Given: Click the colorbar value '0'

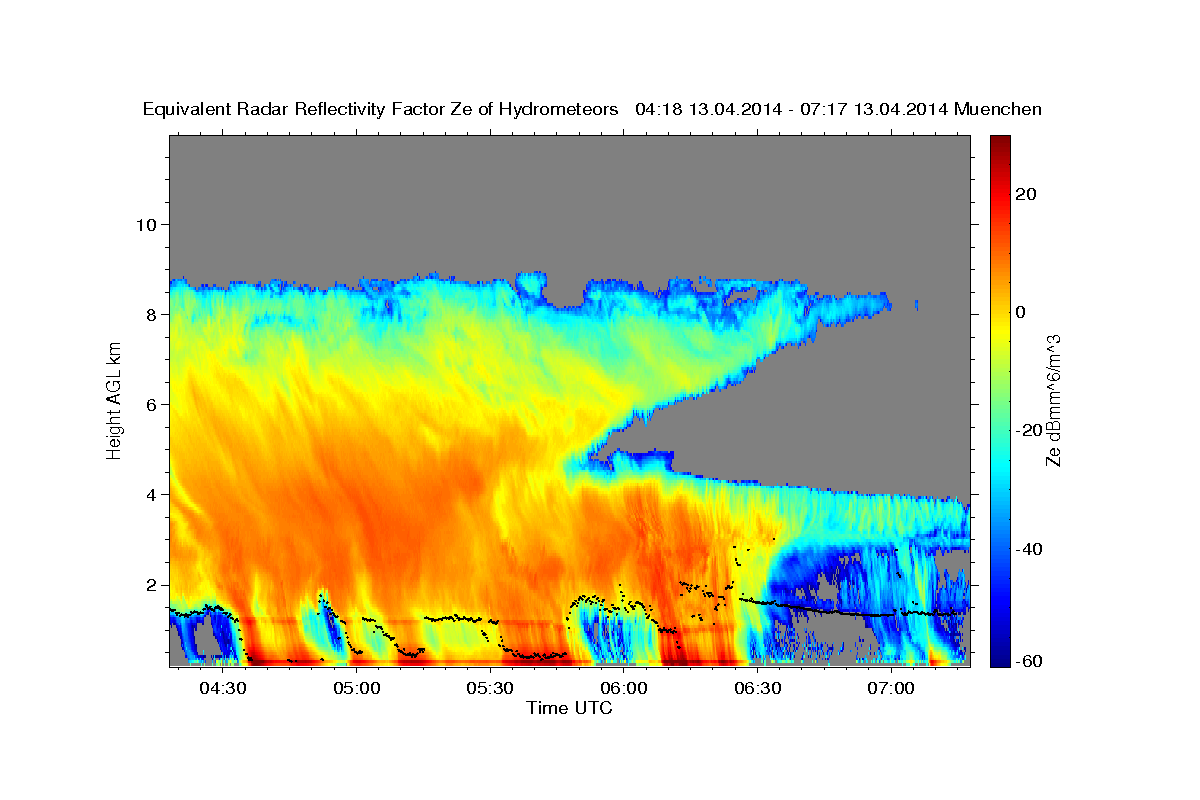Looking at the screenshot, I should [x=1021, y=312].
